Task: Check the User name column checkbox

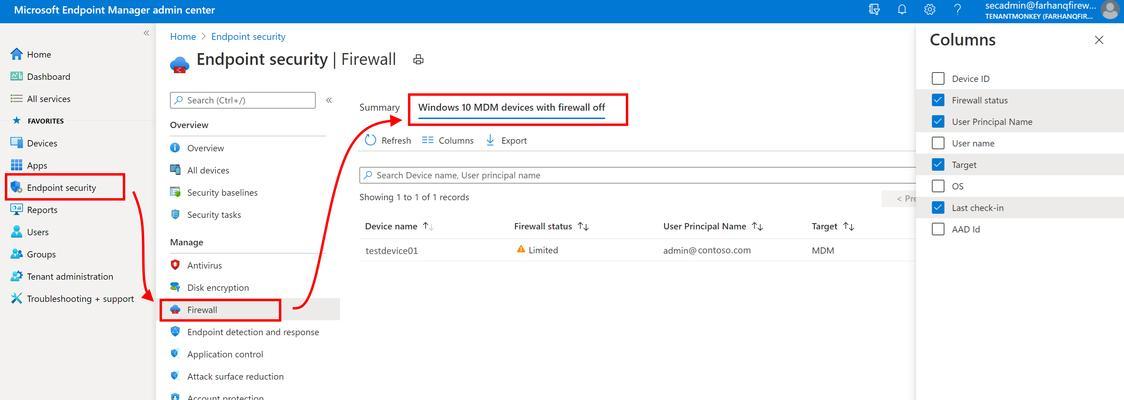Action: click(938, 143)
